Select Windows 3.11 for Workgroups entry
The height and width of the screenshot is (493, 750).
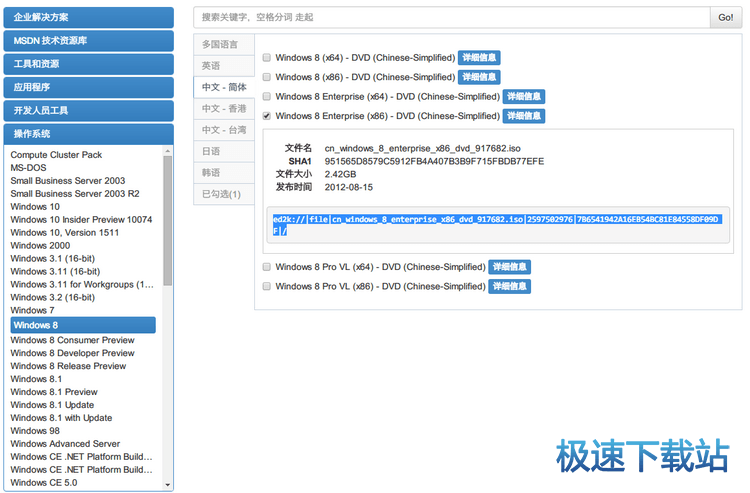[x=82, y=285]
